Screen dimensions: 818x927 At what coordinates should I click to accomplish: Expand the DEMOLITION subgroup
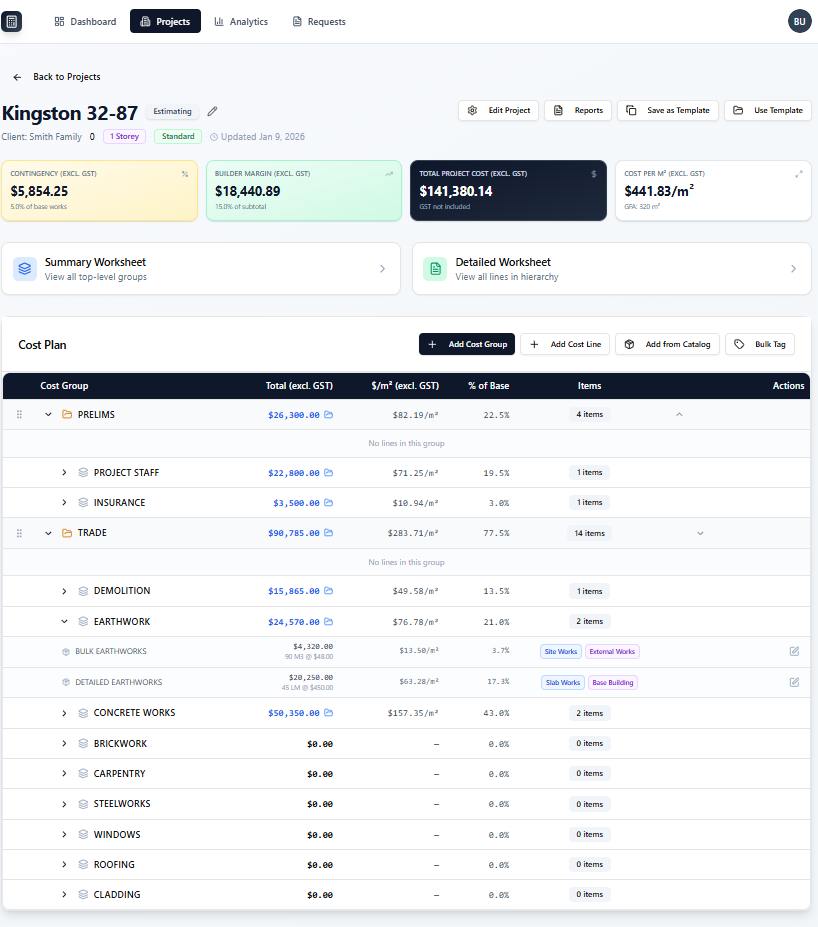click(x=64, y=591)
